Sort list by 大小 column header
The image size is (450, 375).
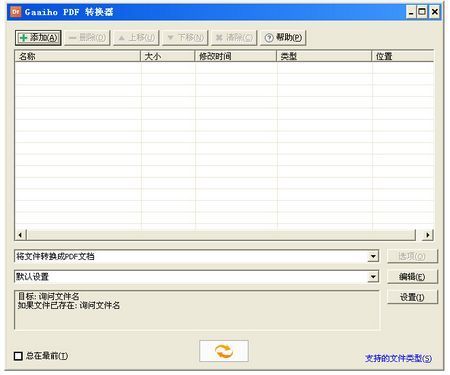point(168,56)
